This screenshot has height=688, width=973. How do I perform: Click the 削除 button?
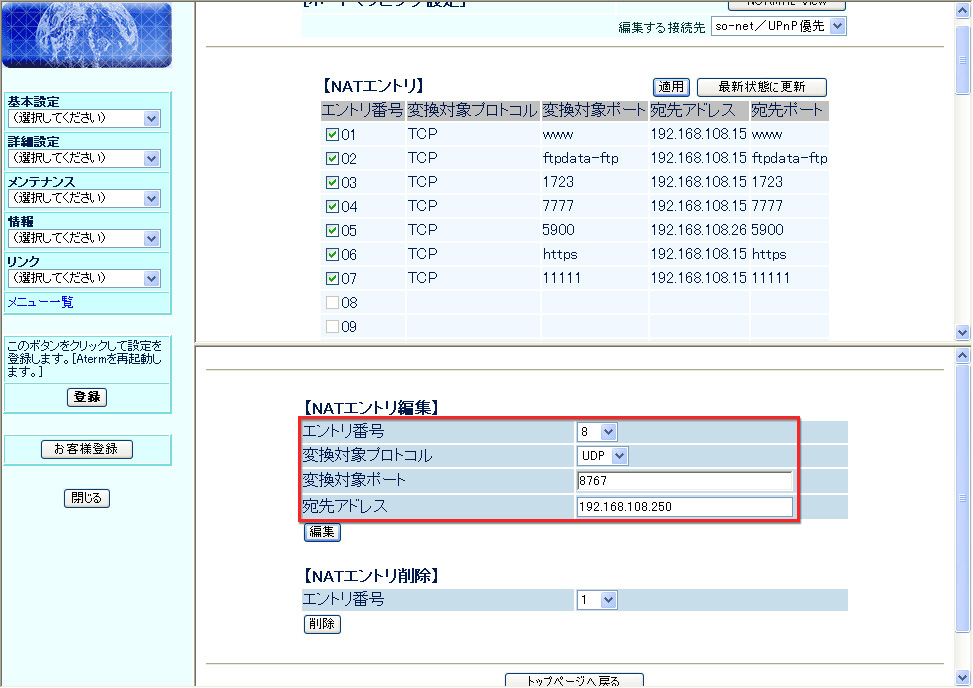coord(322,624)
